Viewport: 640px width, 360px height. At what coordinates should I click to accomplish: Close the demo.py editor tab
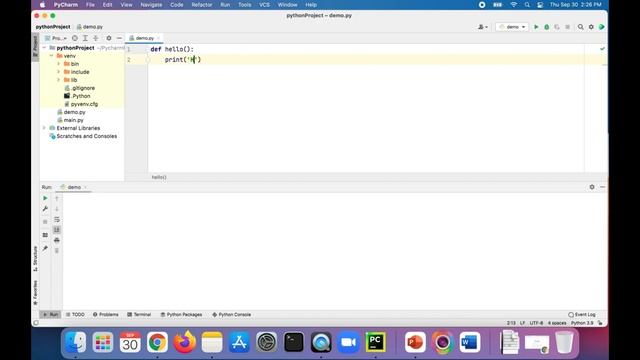coord(159,38)
